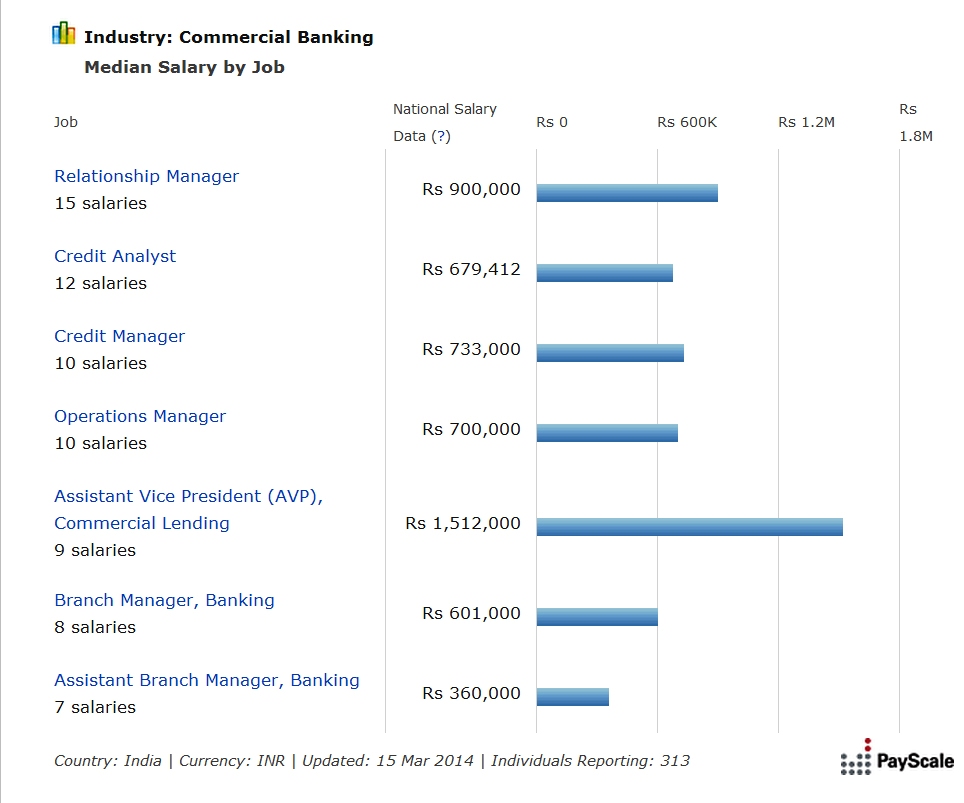Open the Relationship Manager job link
964x803 pixels.
(x=146, y=176)
